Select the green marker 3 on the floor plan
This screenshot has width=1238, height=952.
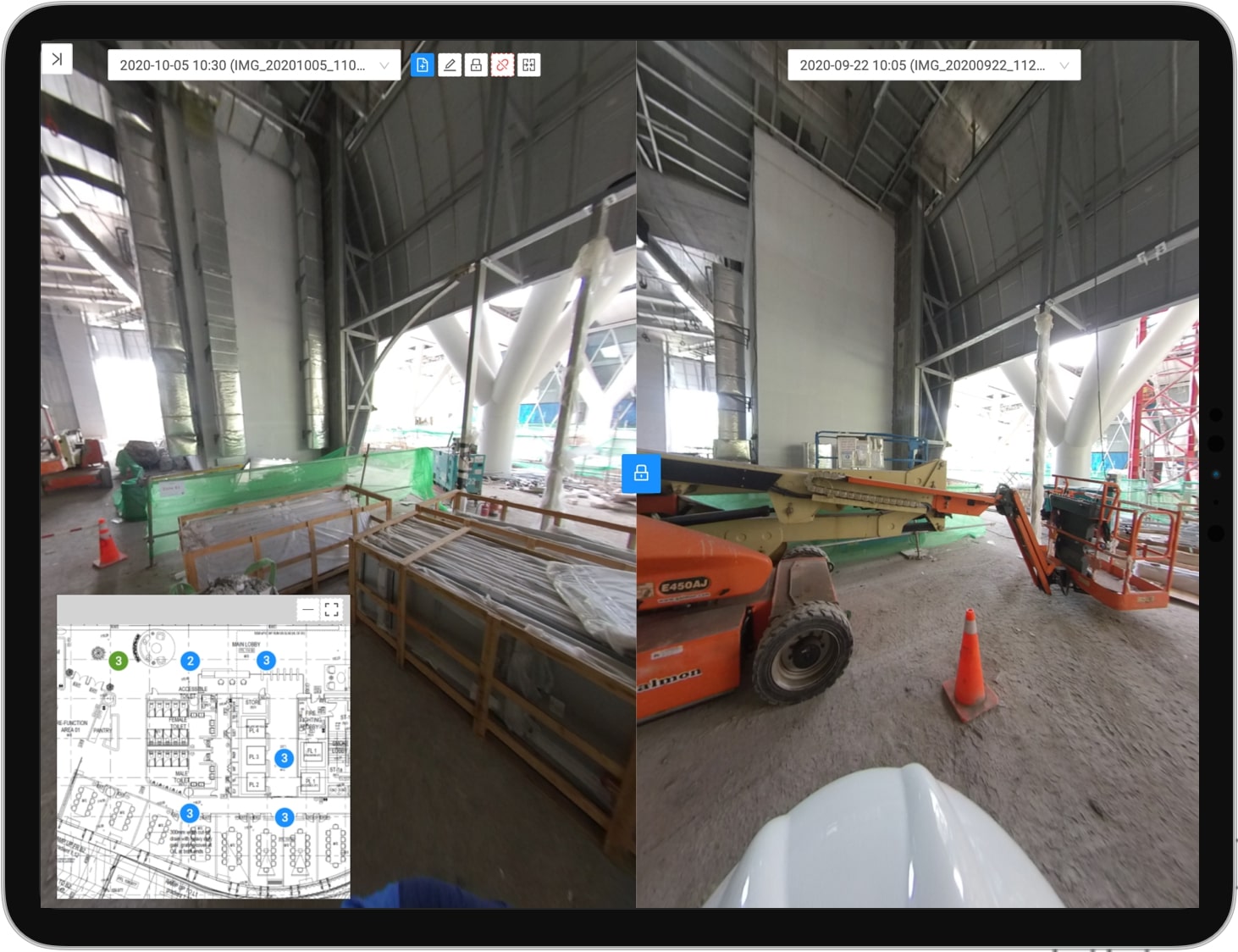coord(119,661)
